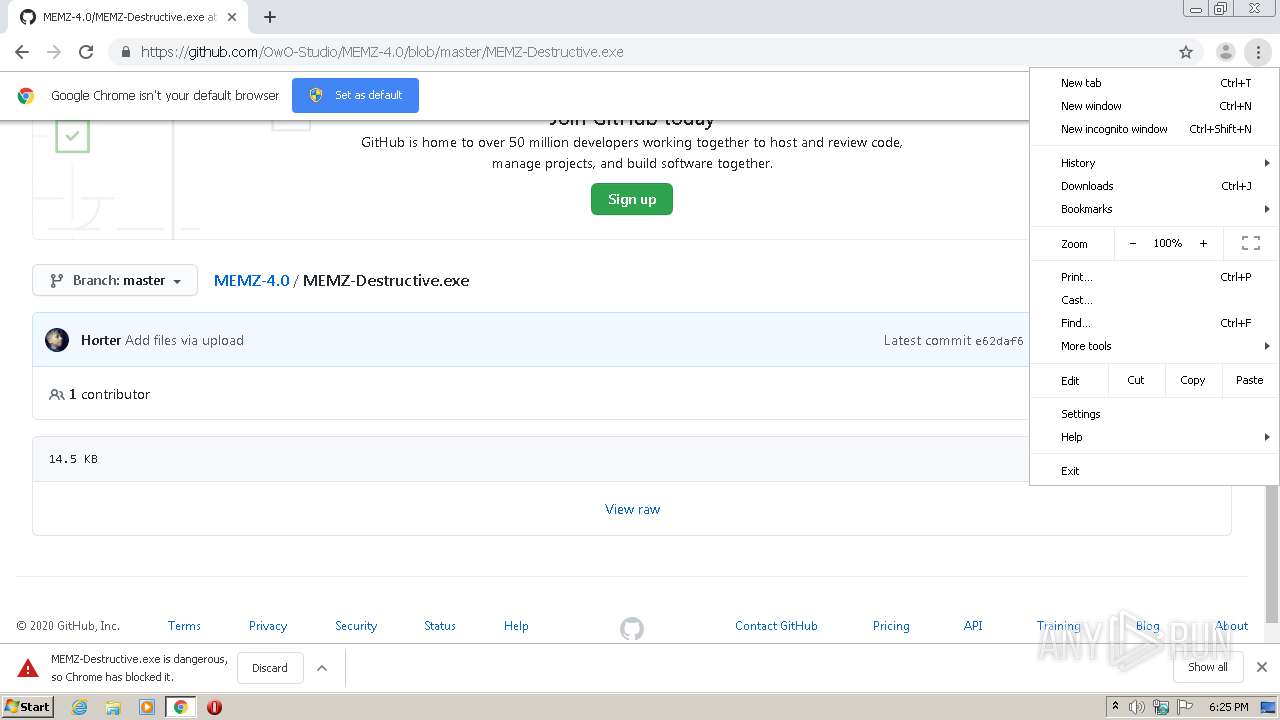
Task: Open commit e62daf6 link
Action: click(999, 341)
